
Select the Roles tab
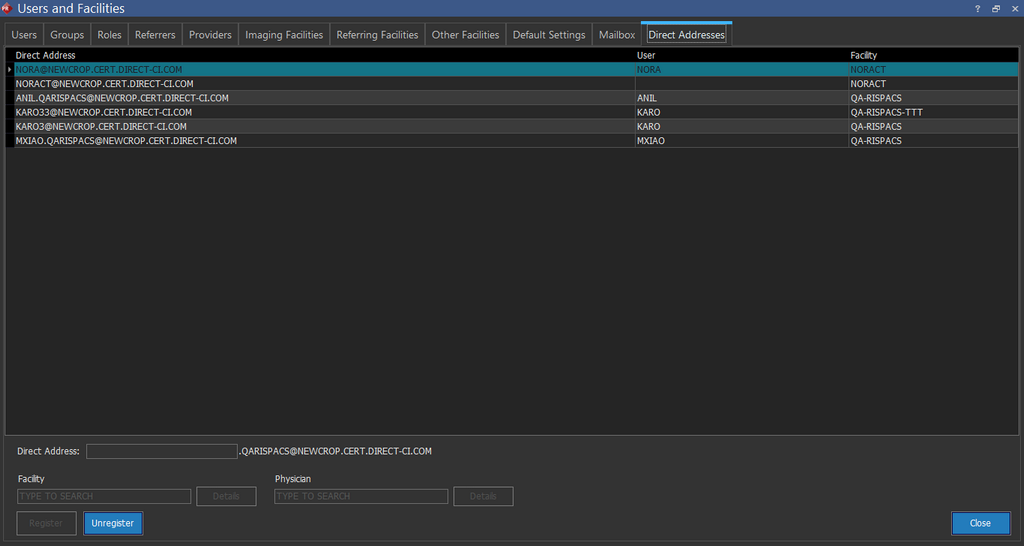coord(109,35)
